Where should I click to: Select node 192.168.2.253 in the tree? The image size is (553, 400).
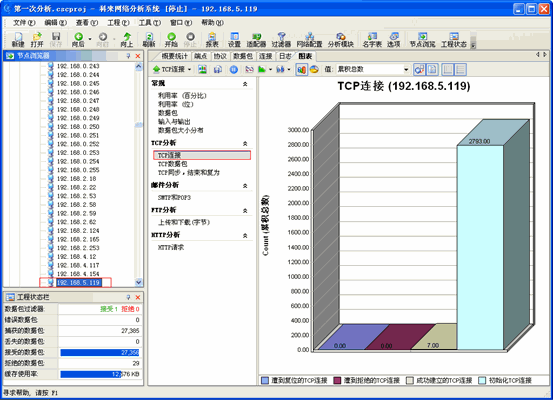click(78, 248)
